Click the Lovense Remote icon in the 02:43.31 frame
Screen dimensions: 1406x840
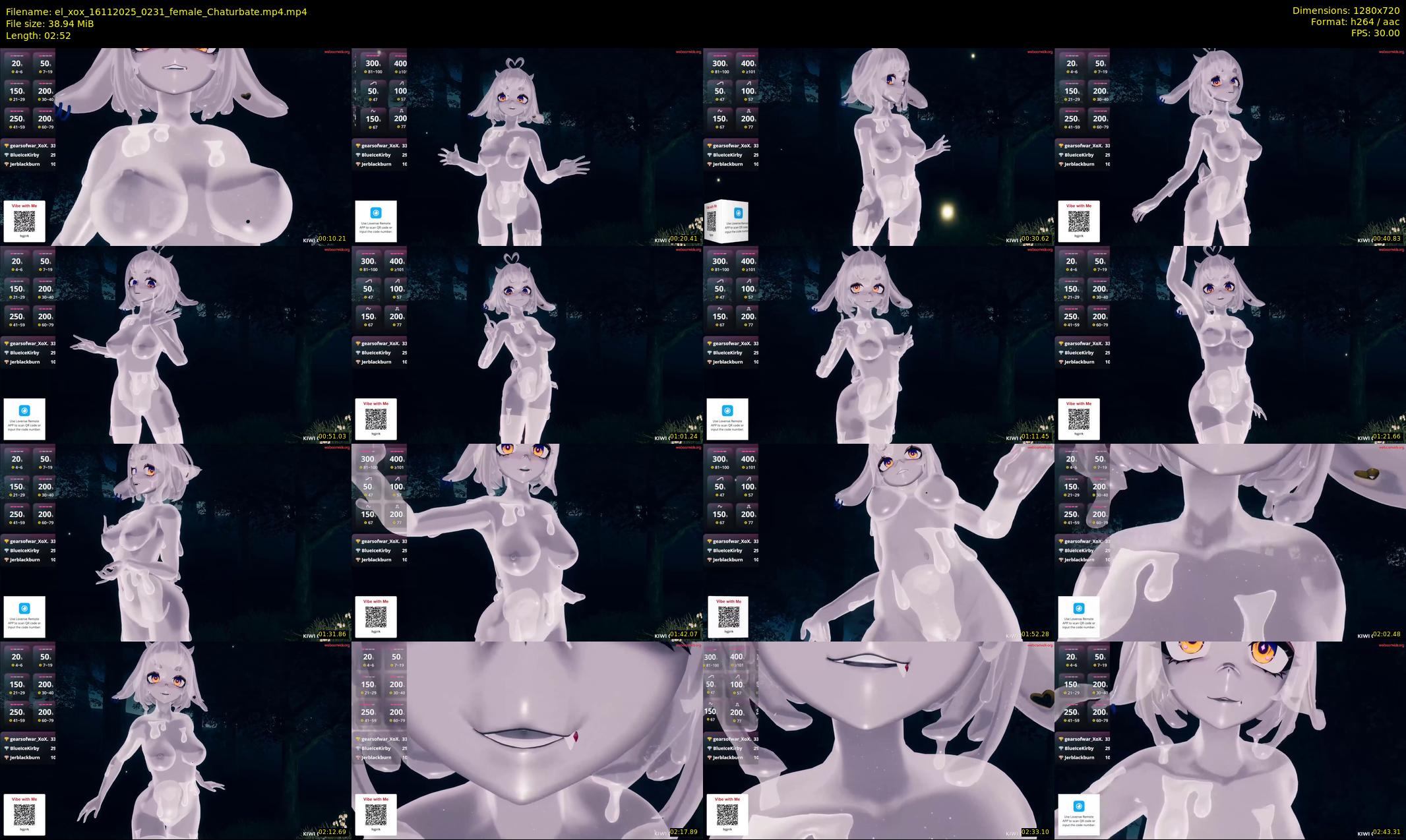(x=1079, y=806)
